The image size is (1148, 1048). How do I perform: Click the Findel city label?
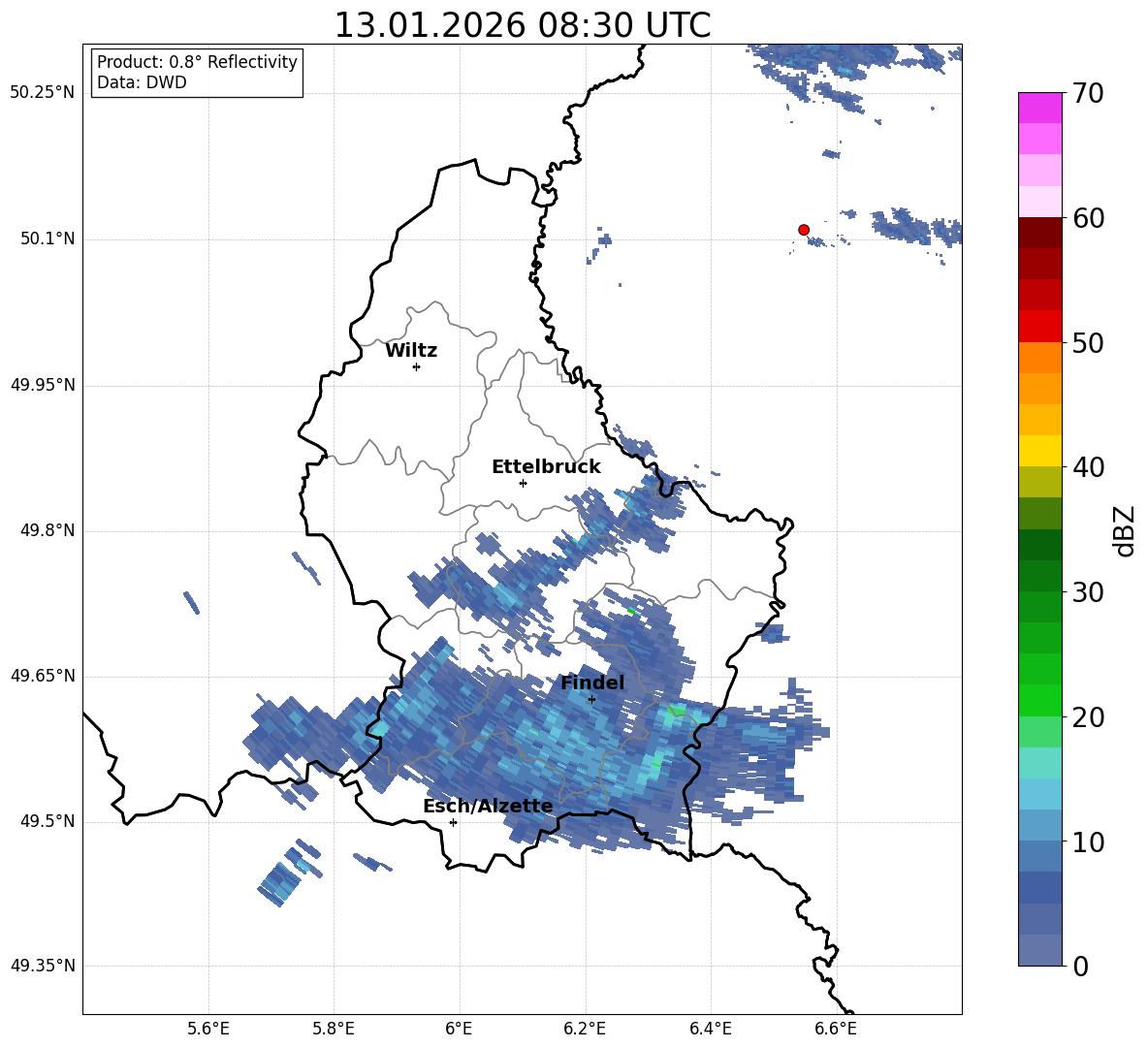pyautogui.click(x=592, y=683)
